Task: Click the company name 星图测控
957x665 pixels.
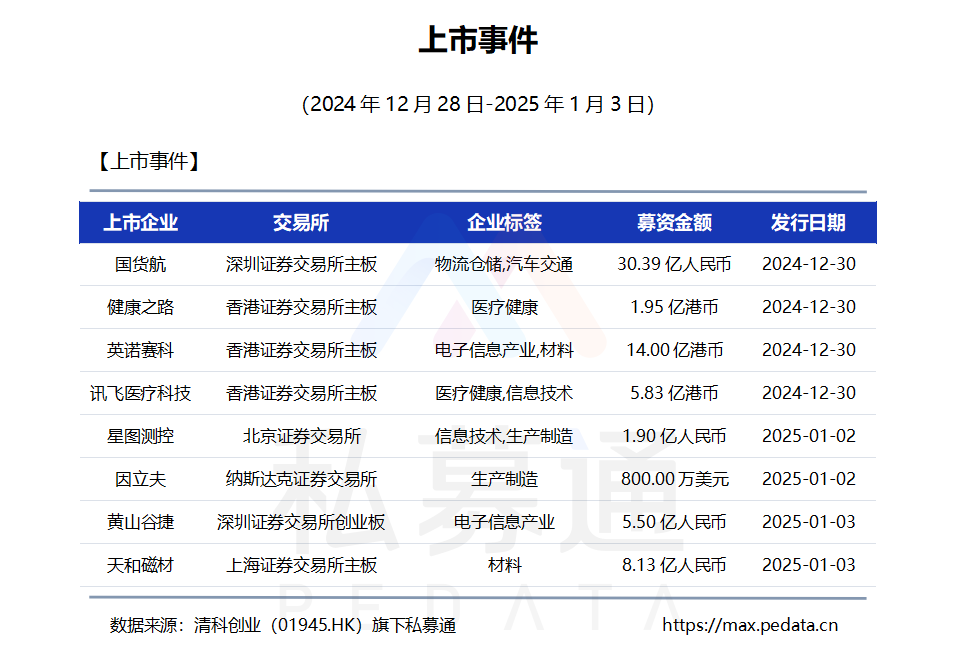Action: 140,436
